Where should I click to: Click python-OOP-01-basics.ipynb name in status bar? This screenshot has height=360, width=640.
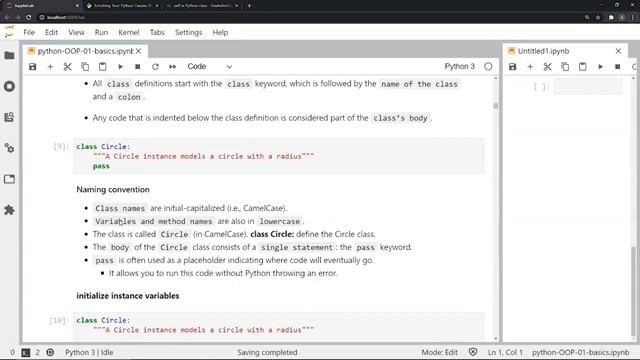coord(580,352)
